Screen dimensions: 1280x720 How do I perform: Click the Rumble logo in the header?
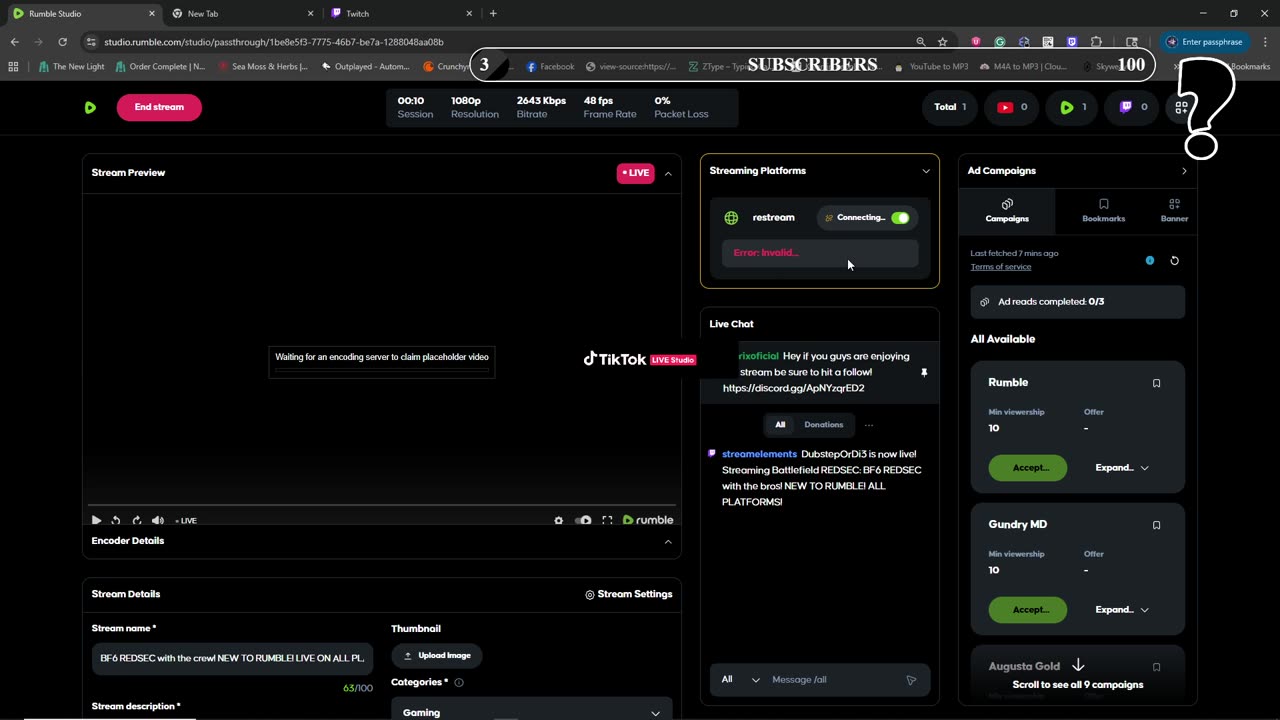90,107
